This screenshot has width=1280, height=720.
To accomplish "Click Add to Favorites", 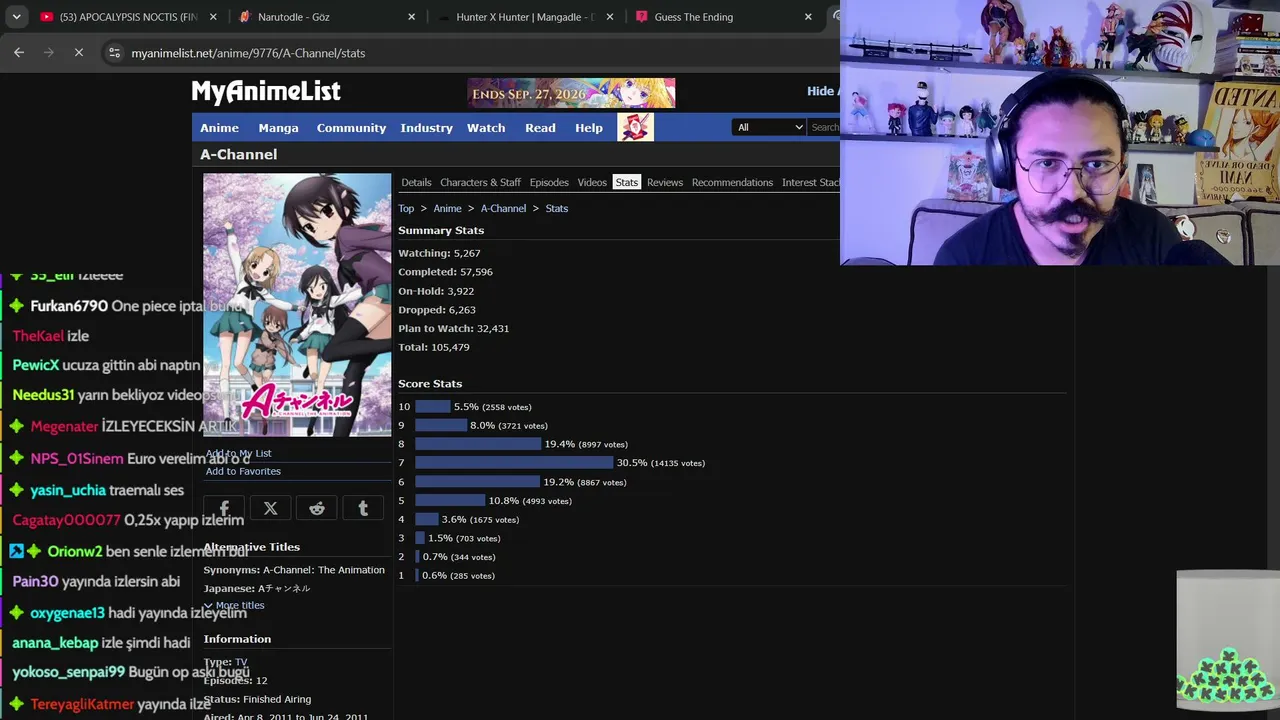I will (243, 471).
